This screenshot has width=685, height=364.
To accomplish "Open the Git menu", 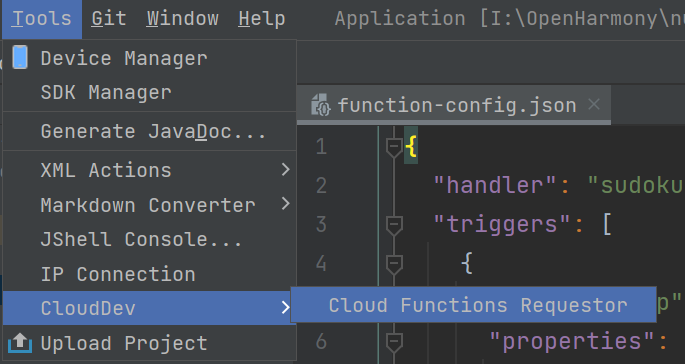I will 109,19.
